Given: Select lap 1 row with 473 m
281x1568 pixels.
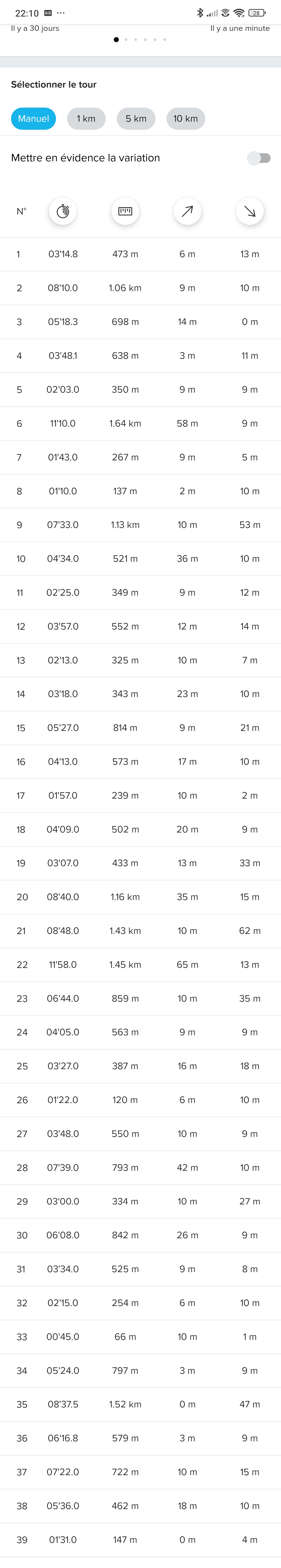Looking at the screenshot, I should (140, 254).
